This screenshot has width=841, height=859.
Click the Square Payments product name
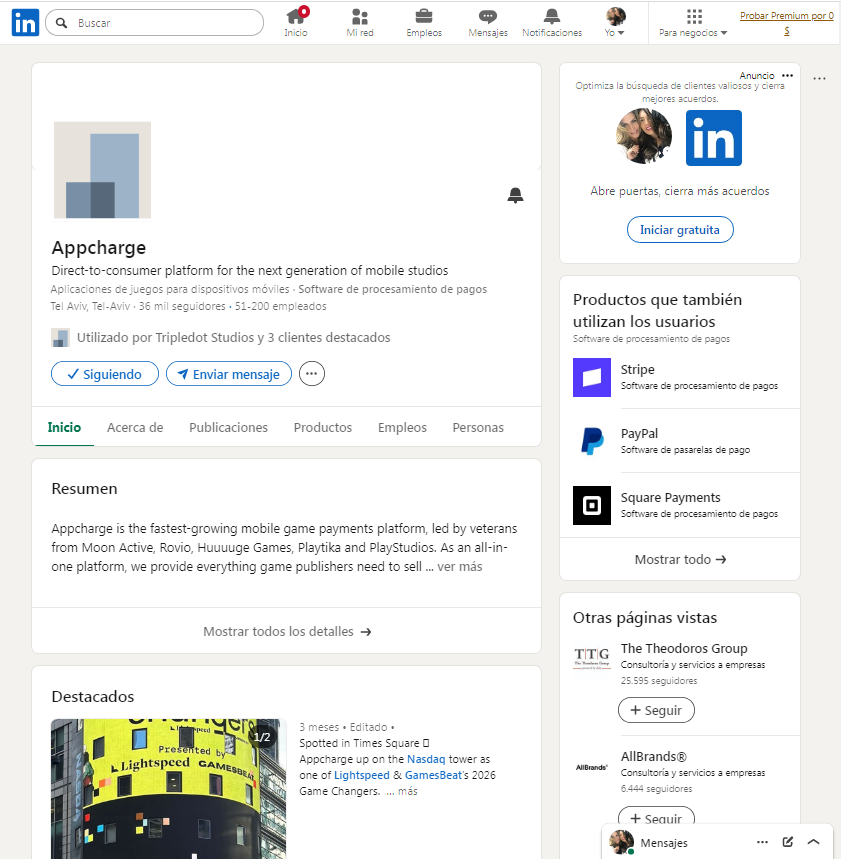click(670, 497)
